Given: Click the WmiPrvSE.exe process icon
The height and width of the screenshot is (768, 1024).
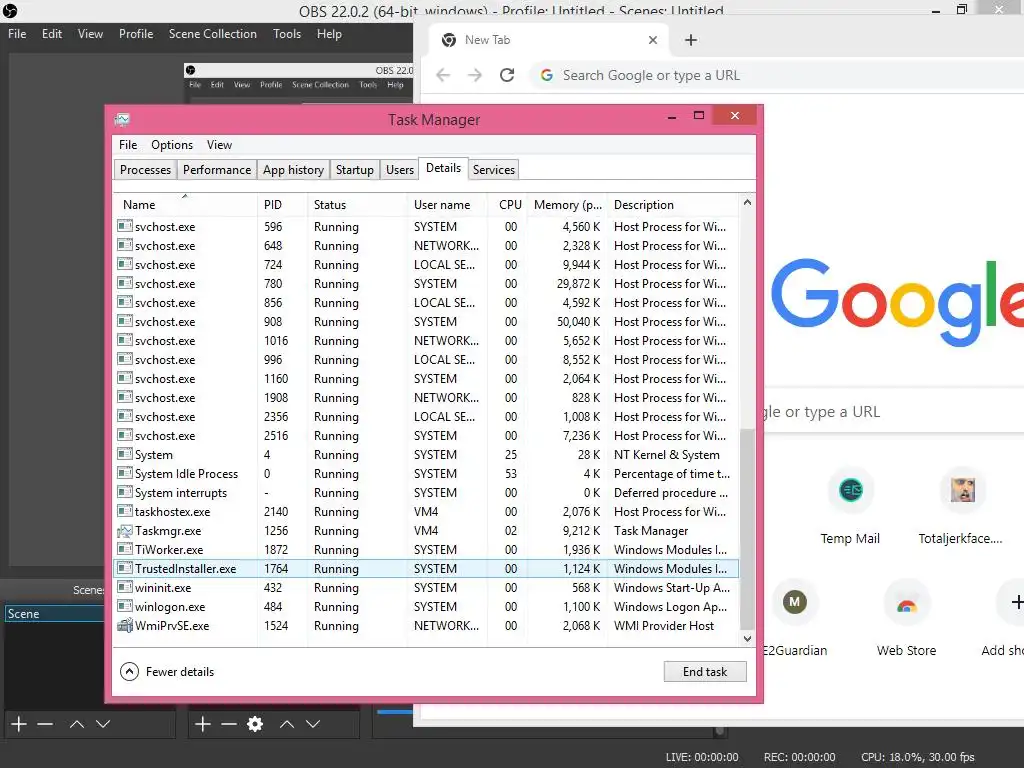Looking at the screenshot, I should click(125, 626).
